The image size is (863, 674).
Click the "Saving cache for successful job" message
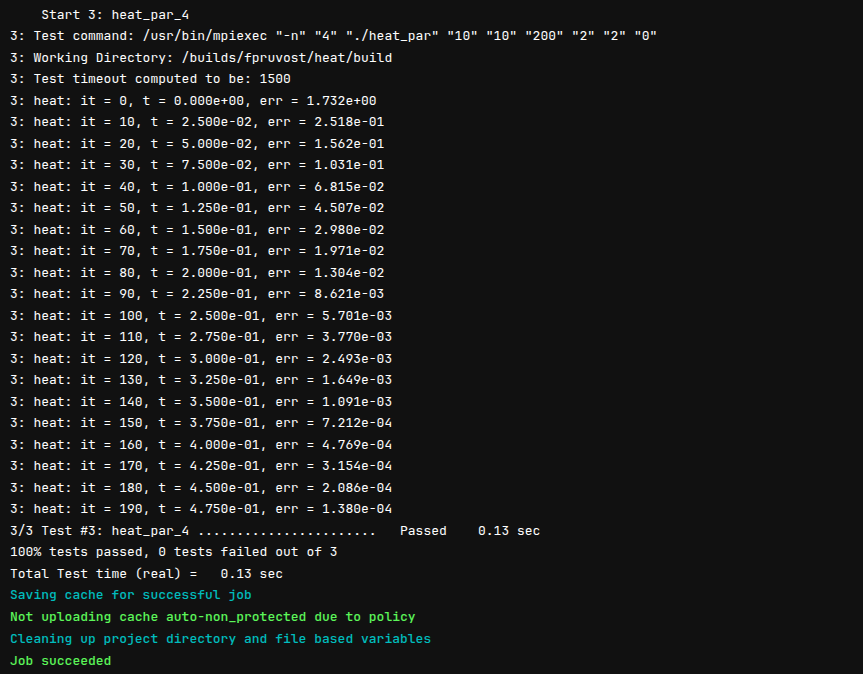click(x=130, y=595)
